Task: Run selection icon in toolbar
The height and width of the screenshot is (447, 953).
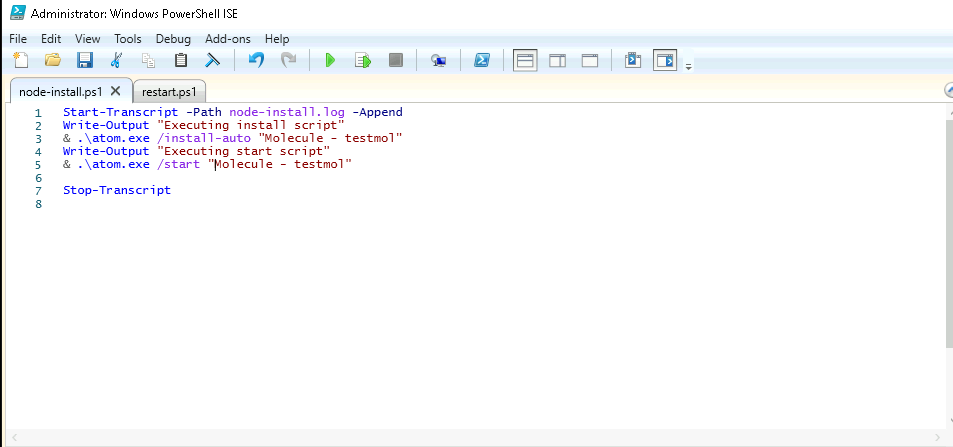Action: [x=363, y=60]
